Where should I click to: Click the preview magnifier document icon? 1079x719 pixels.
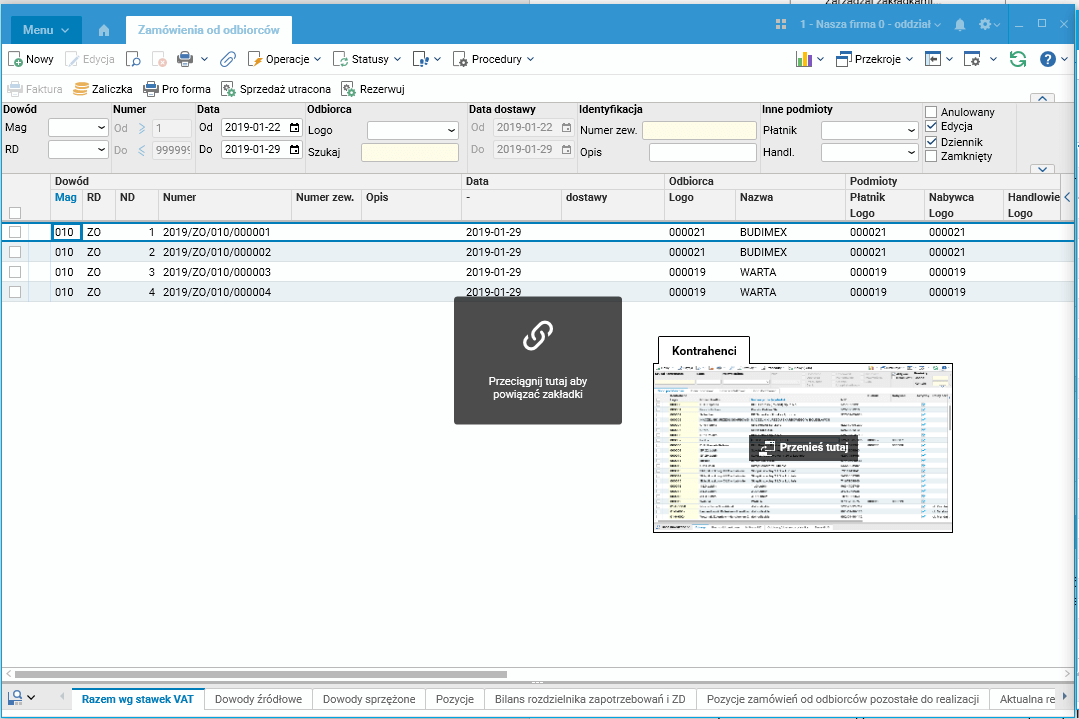click(133, 59)
